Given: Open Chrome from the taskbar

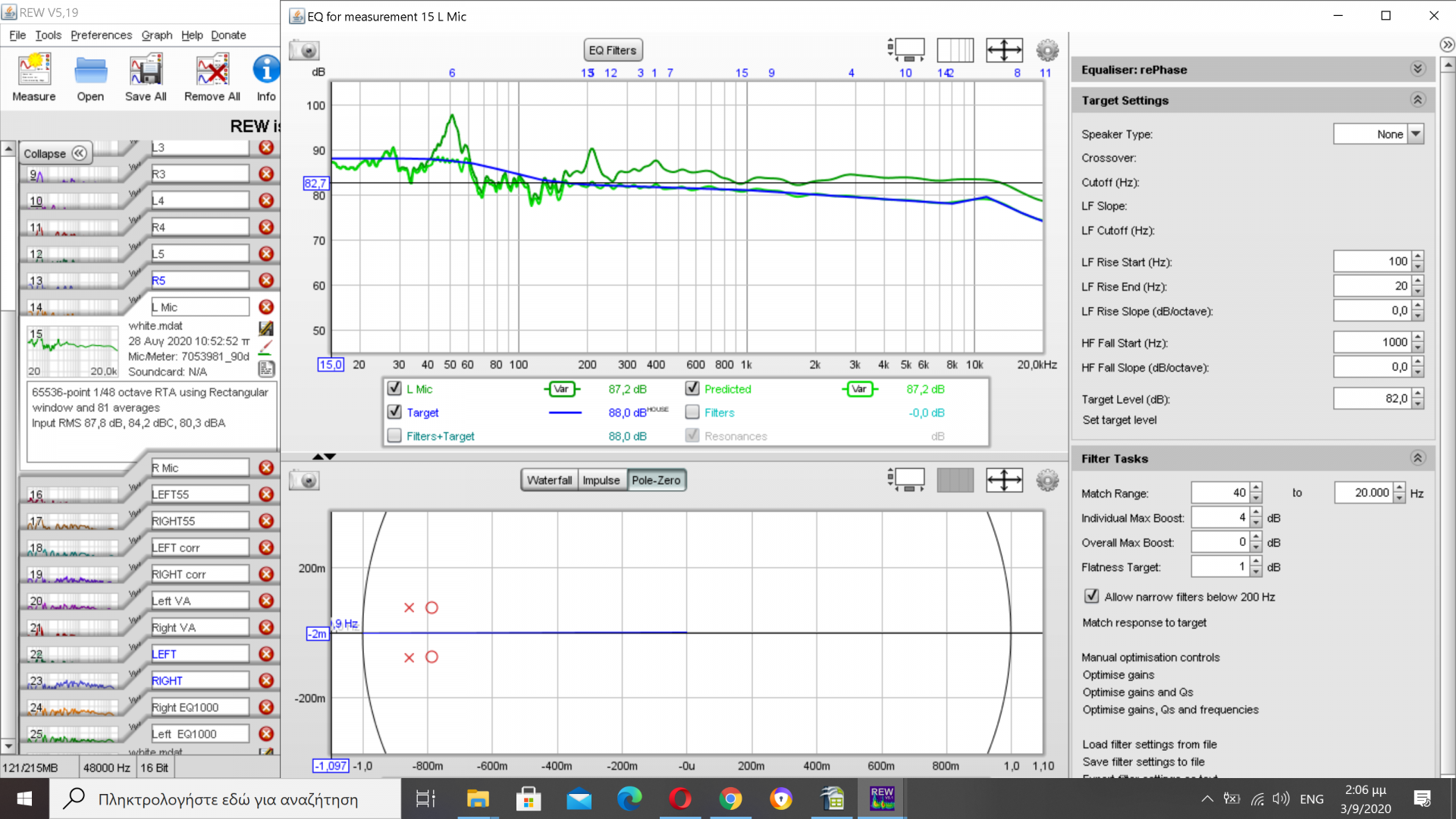Looking at the screenshot, I should click(x=730, y=799).
